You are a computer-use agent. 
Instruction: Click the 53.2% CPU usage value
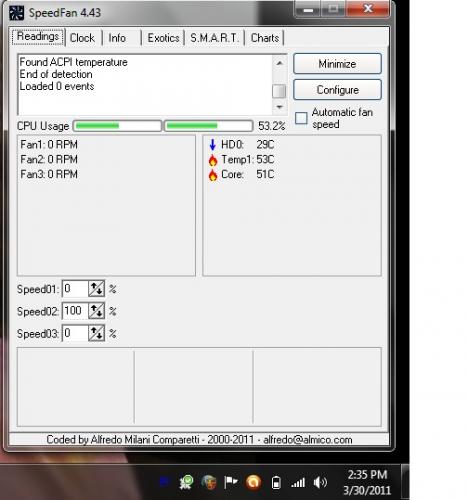[271, 126]
